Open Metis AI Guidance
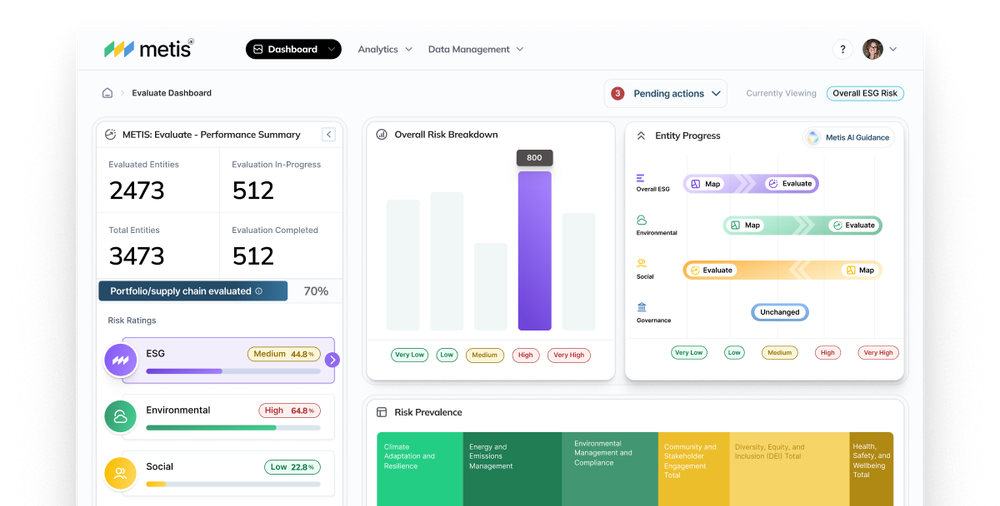This screenshot has height=506, width=1000. (848, 137)
